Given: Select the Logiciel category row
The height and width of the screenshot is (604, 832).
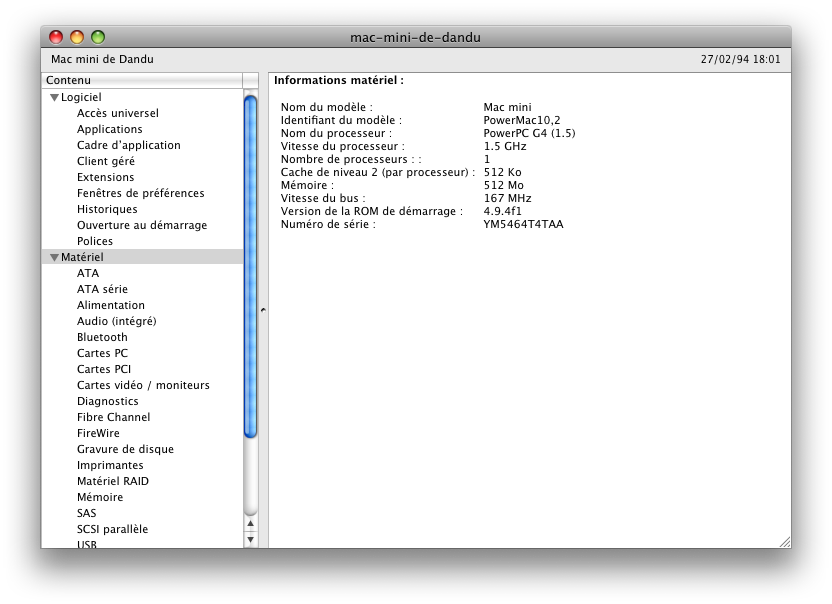Looking at the screenshot, I should coord(142,97).
